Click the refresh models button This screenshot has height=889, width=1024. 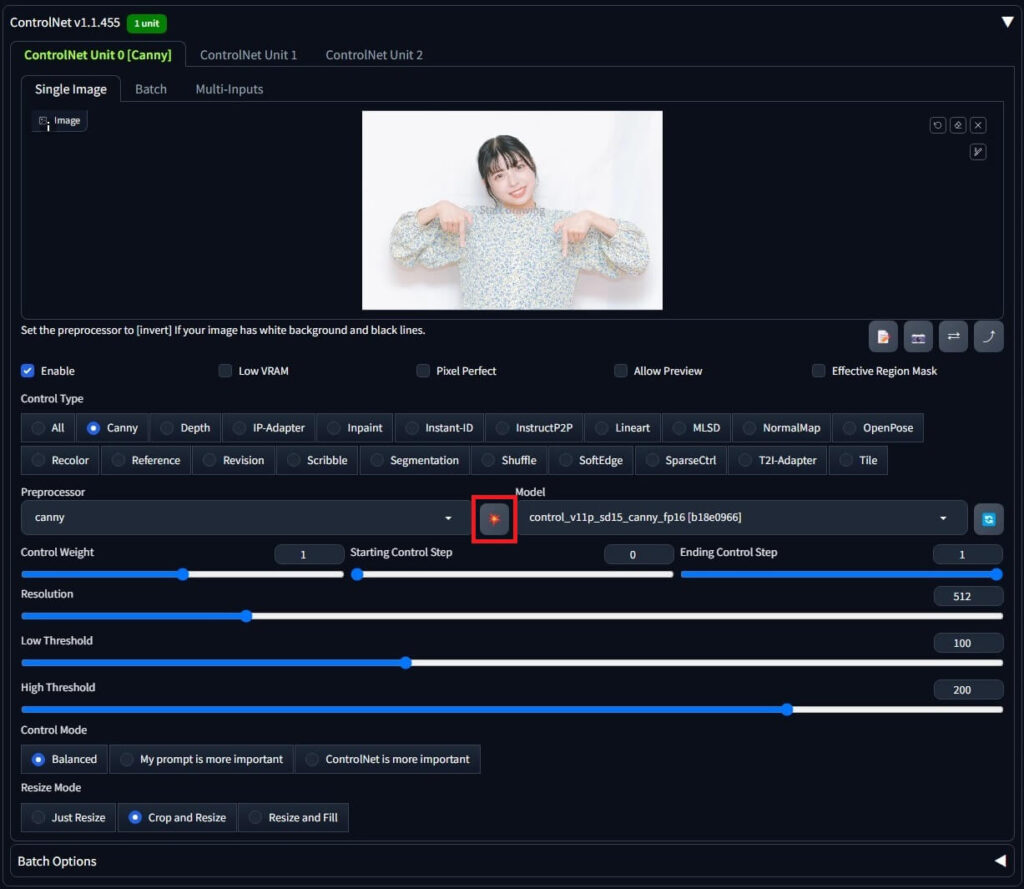(x=988, y=519)
